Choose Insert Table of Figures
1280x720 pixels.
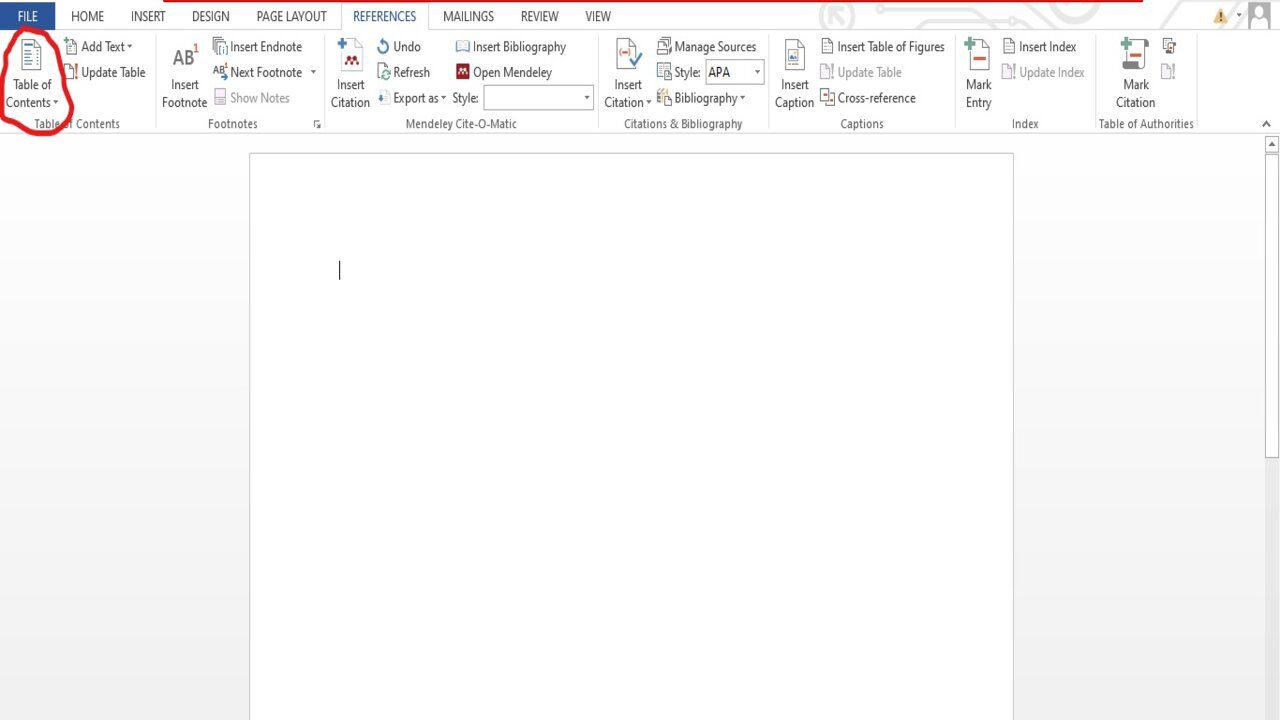click(x=882, y=46)
